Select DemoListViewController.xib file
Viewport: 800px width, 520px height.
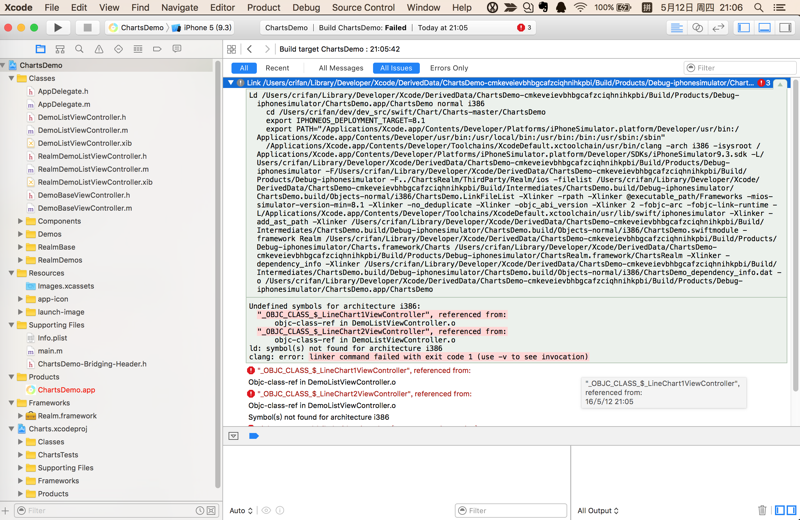pos(84,143)
